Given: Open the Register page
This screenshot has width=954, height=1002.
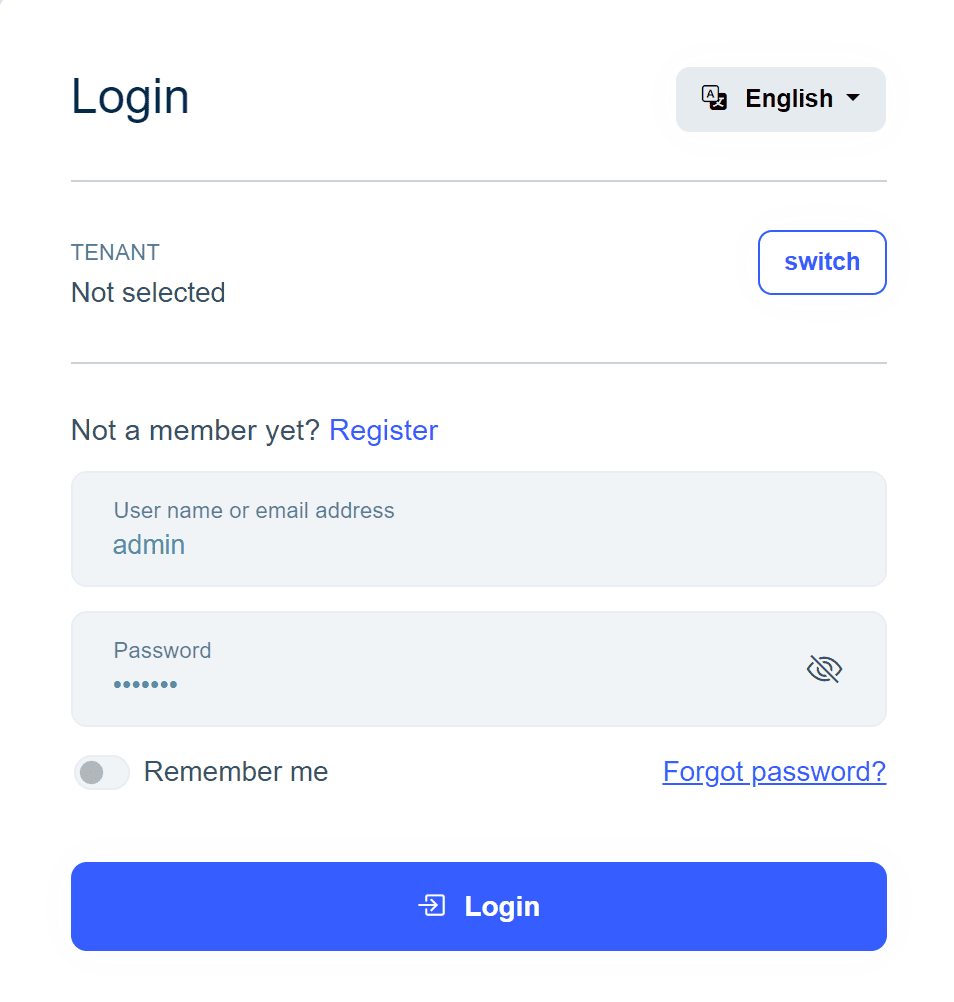Looking at the screenshot, I should [x=383, y=430].
